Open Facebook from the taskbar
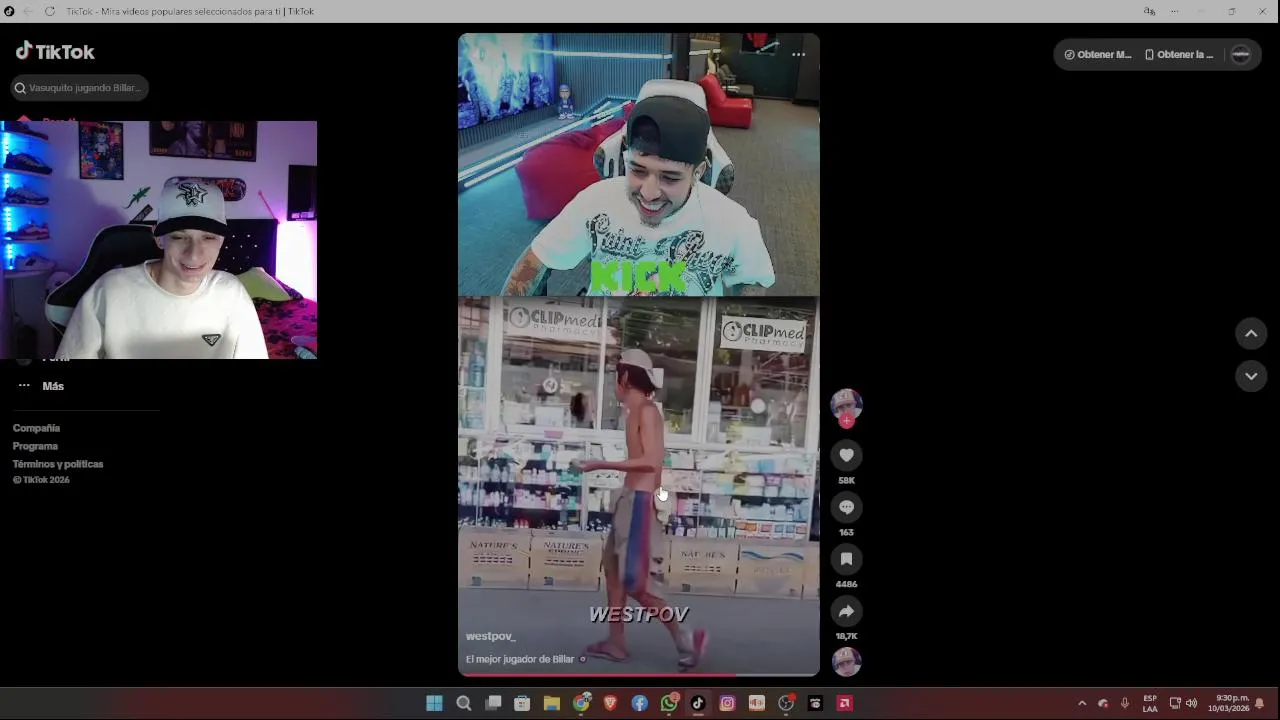1280x720 pixels. [639, 703]
